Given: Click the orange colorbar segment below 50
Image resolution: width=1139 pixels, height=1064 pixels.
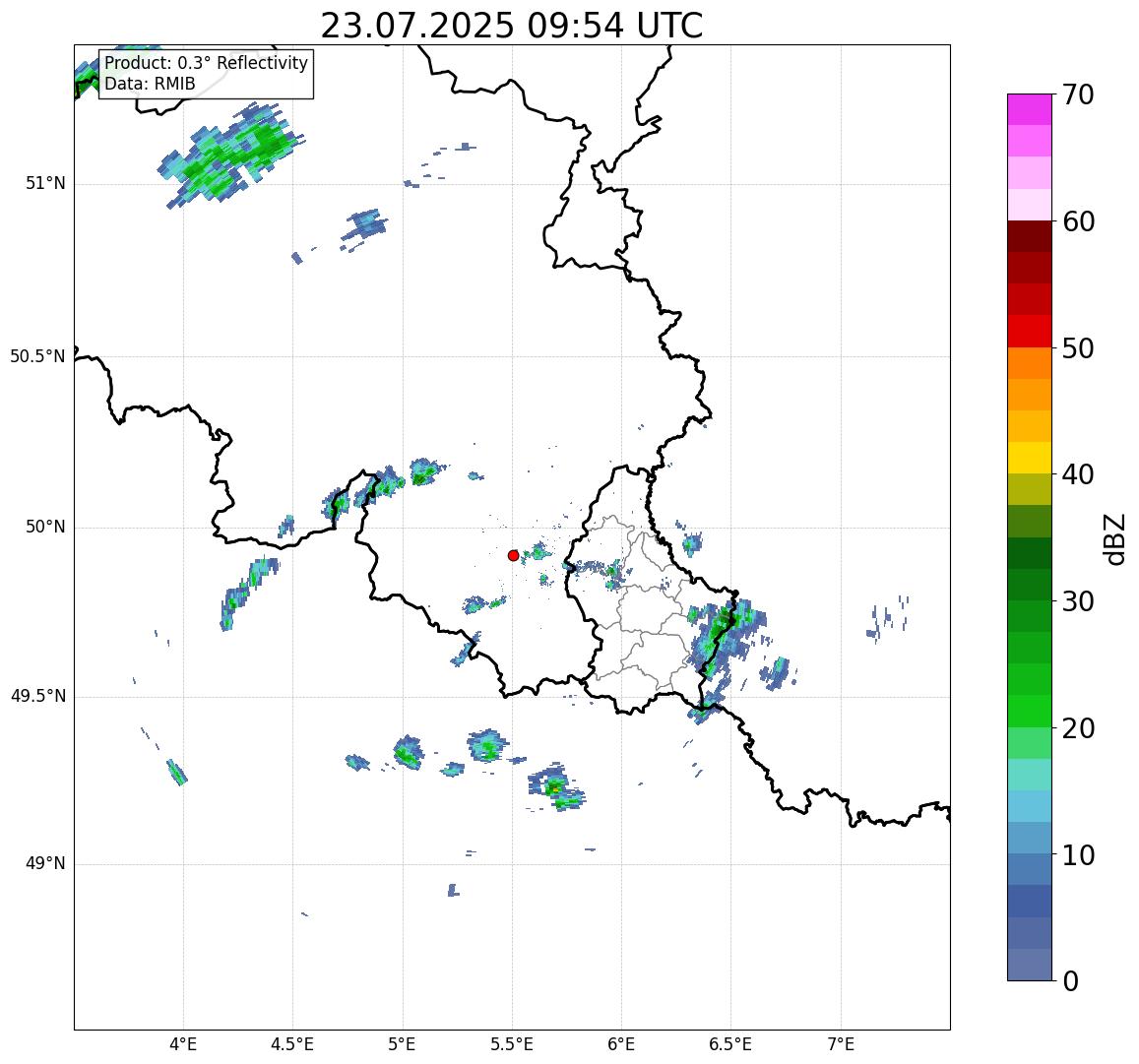Looking at the screenshot, I should pos(1030,362).
